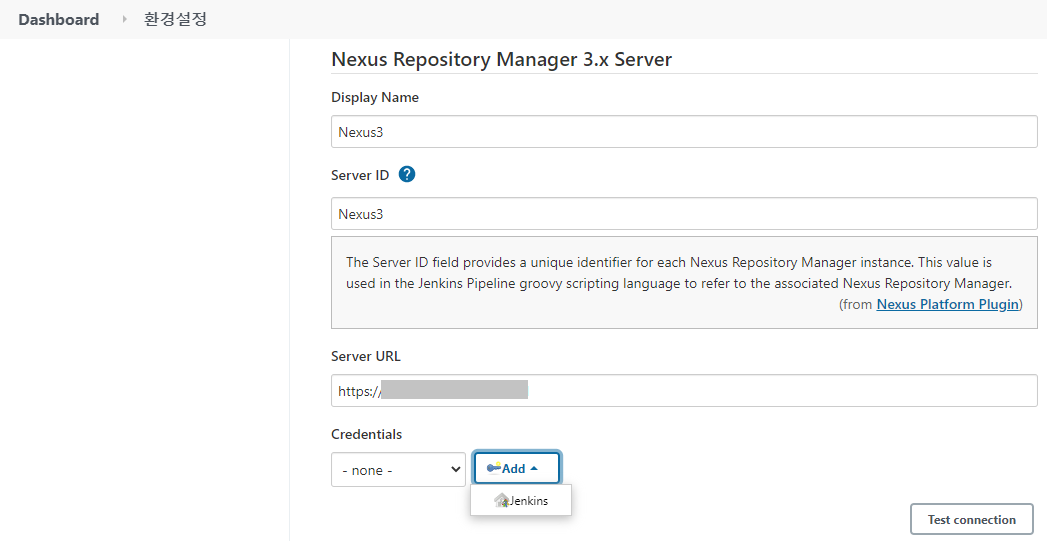Click the Nexus Repository Manager 3.x Server heading

coord(501,59)
